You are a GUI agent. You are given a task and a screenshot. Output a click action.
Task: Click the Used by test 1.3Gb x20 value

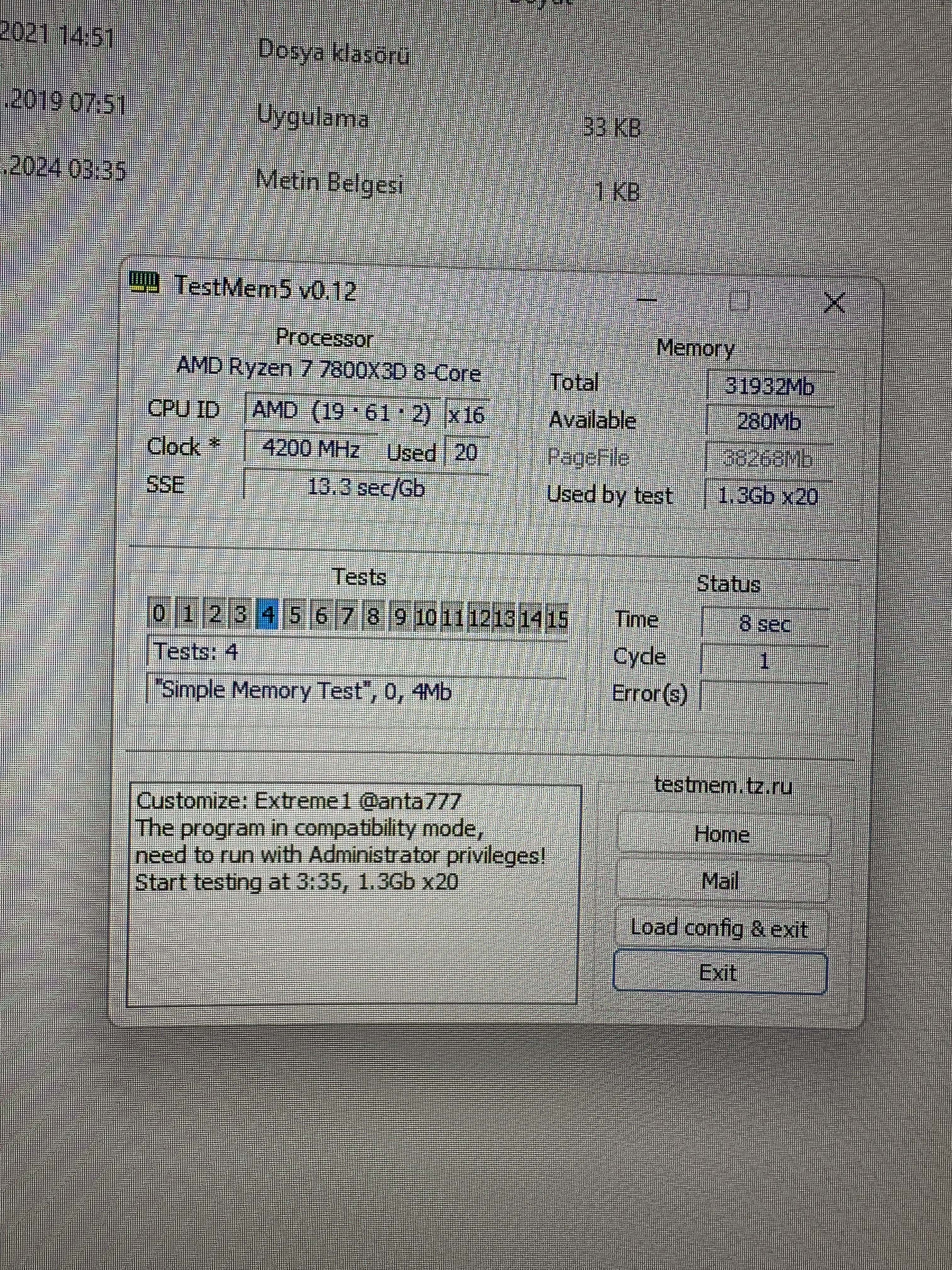pos(768,495)
